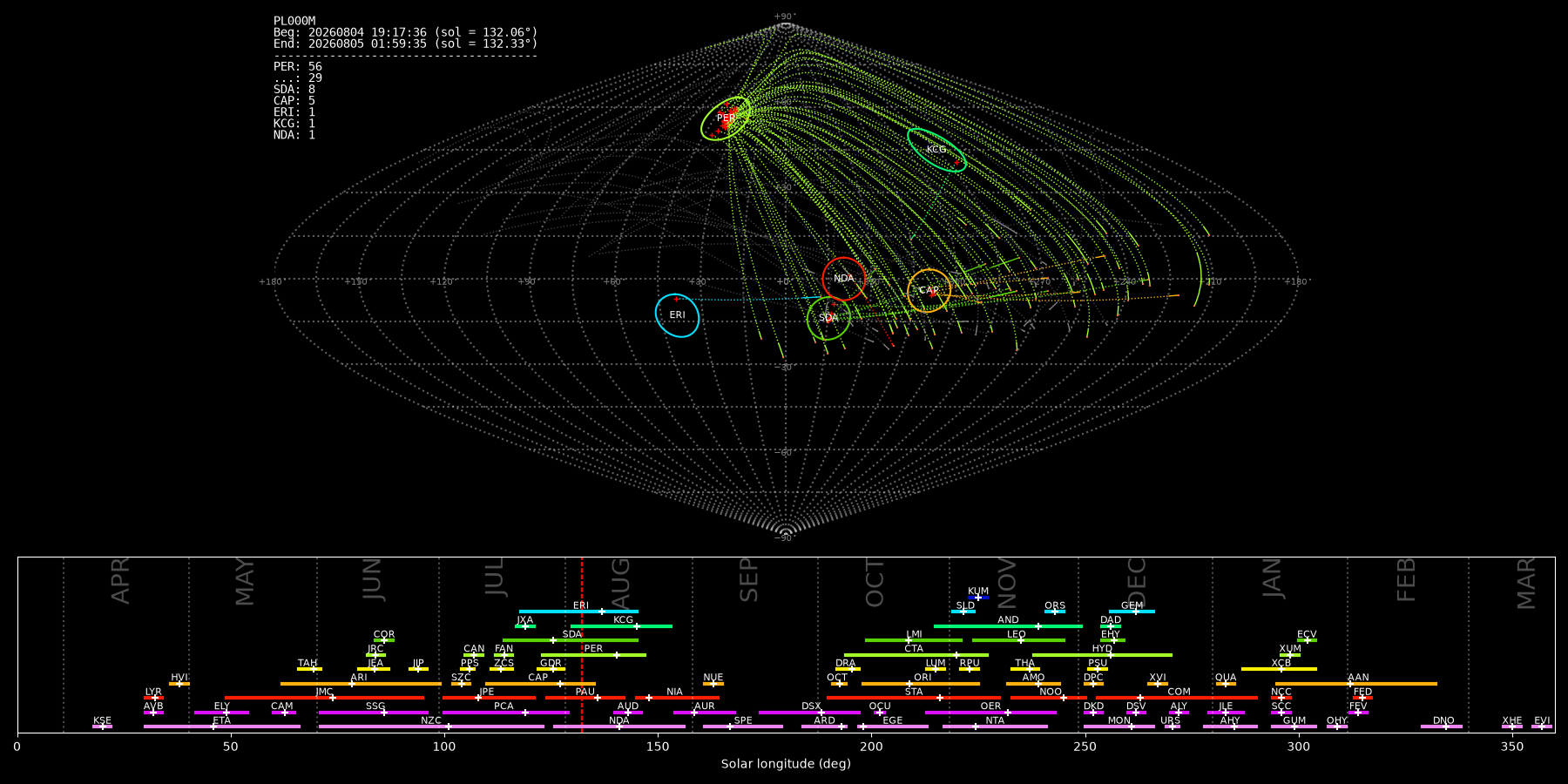The height and width of the screenshot is (784, 1568).
Task: Click the Solar longitude axis label
Action: (x=786, y=764)
